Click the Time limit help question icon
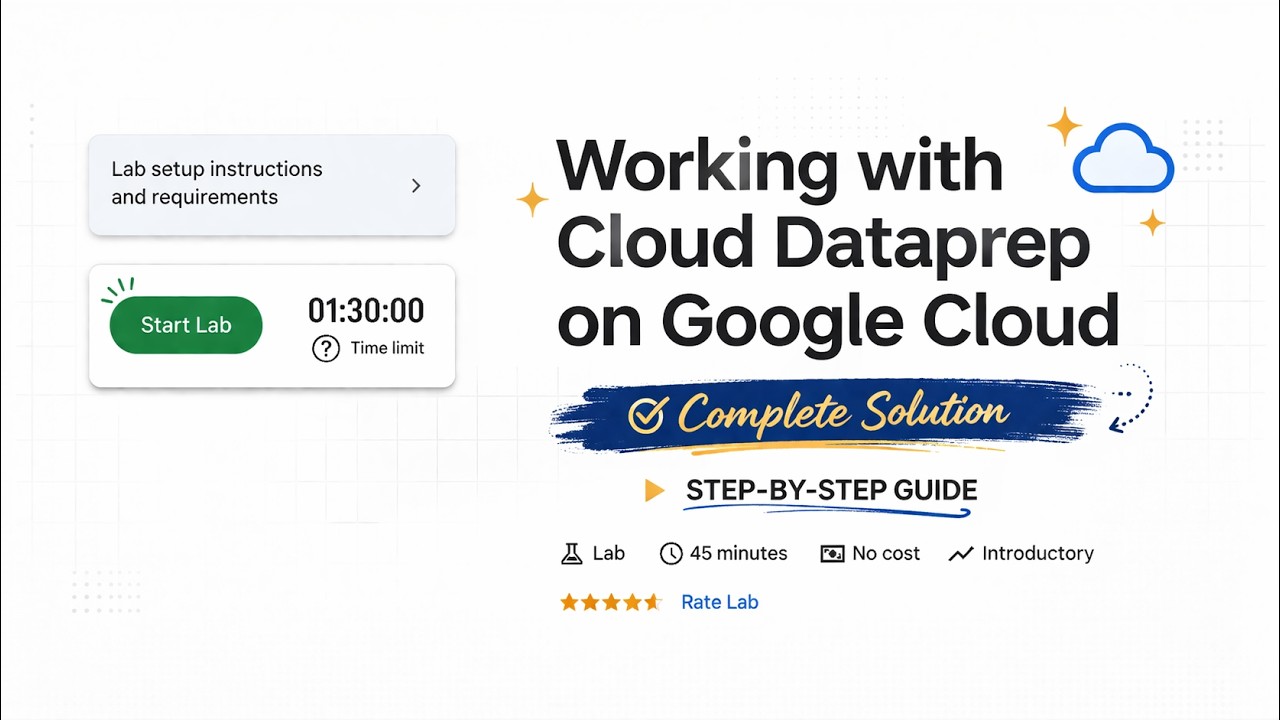This screenshot has height=720, width=1280. click(326, 348)
